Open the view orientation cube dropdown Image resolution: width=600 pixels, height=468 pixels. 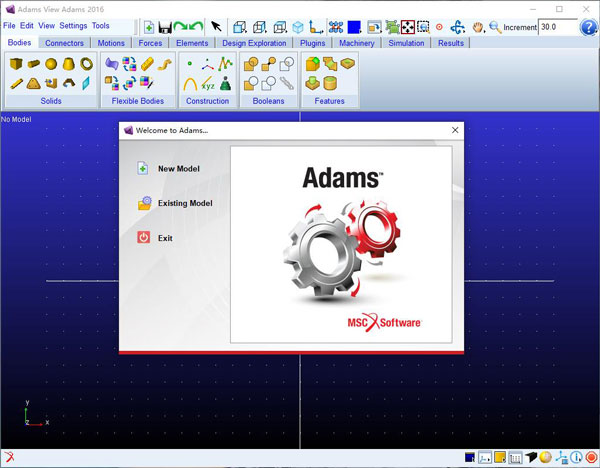(240, 27)
